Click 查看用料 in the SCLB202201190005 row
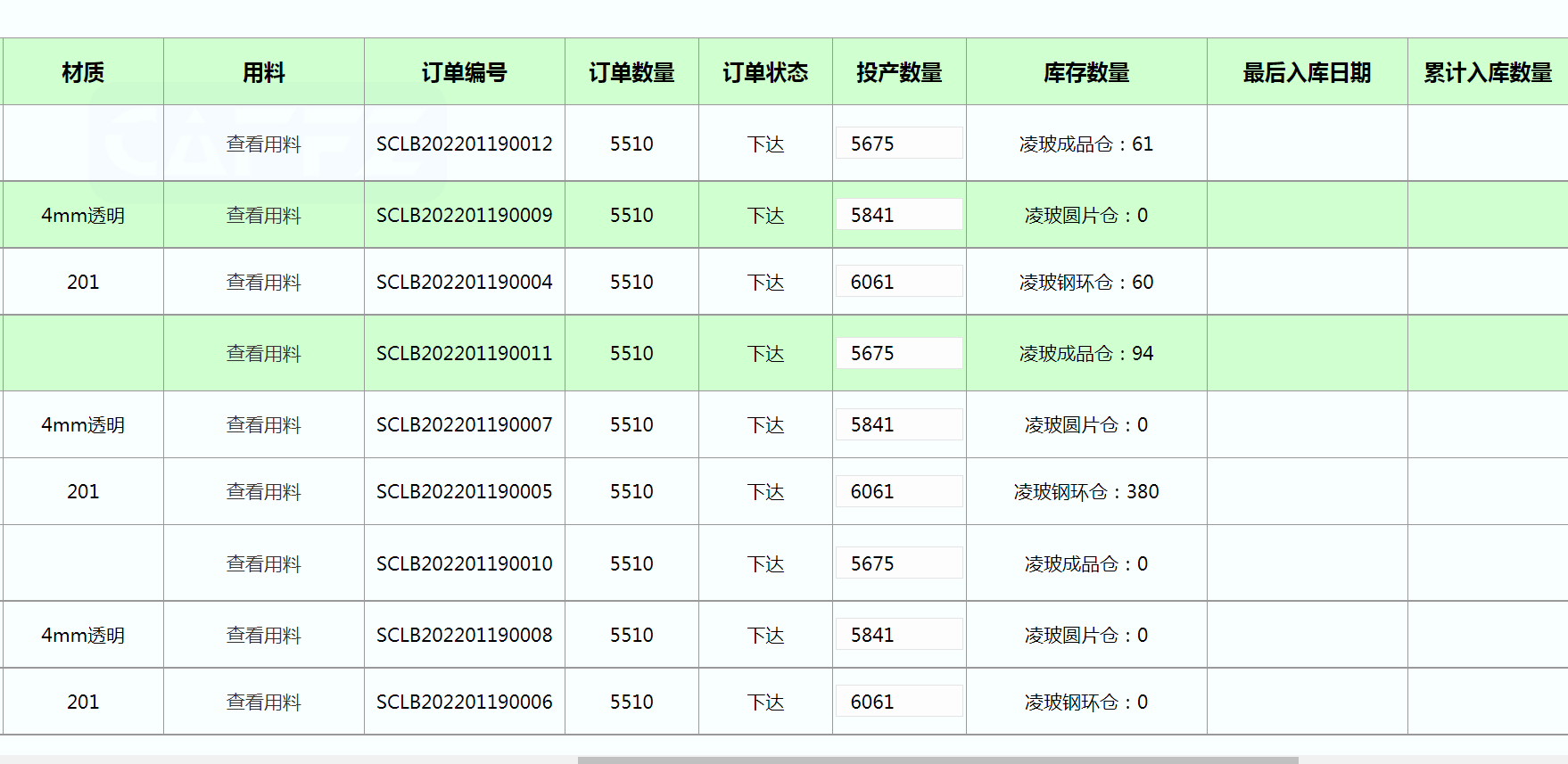1568x764 pixels. 263,491
